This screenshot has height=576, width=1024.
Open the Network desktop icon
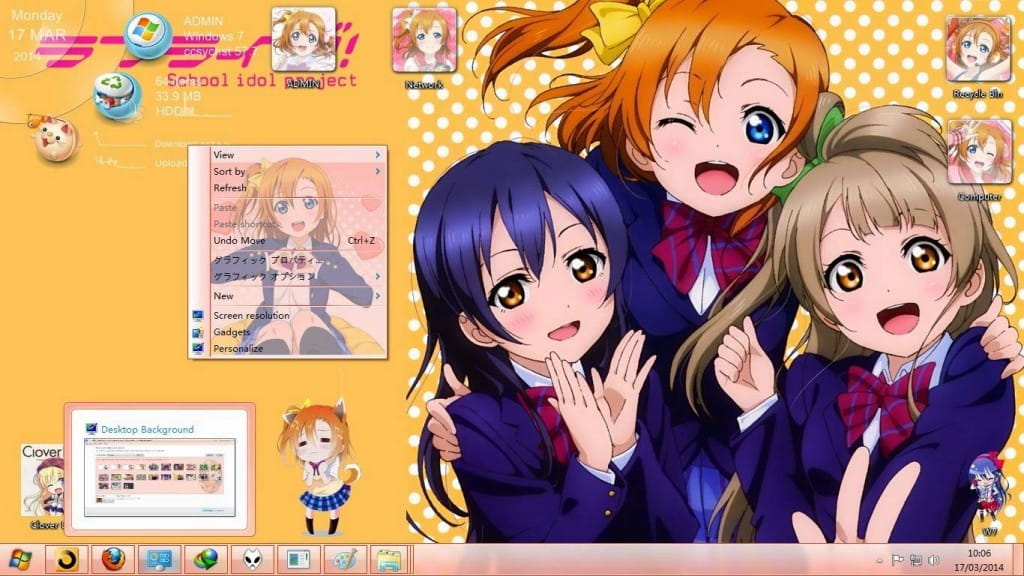pos(424,40)
